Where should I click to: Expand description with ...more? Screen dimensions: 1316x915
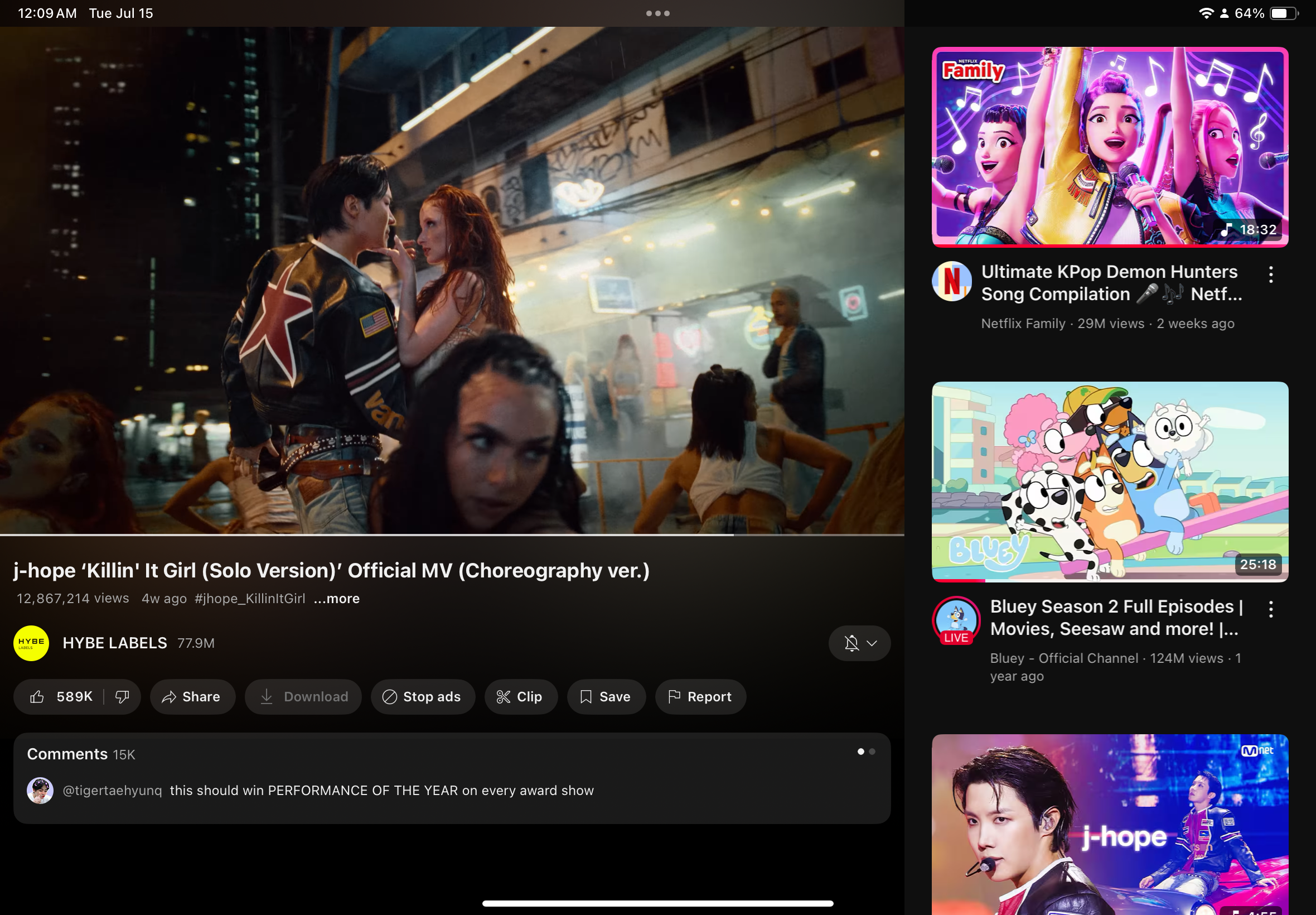point(337,599)
